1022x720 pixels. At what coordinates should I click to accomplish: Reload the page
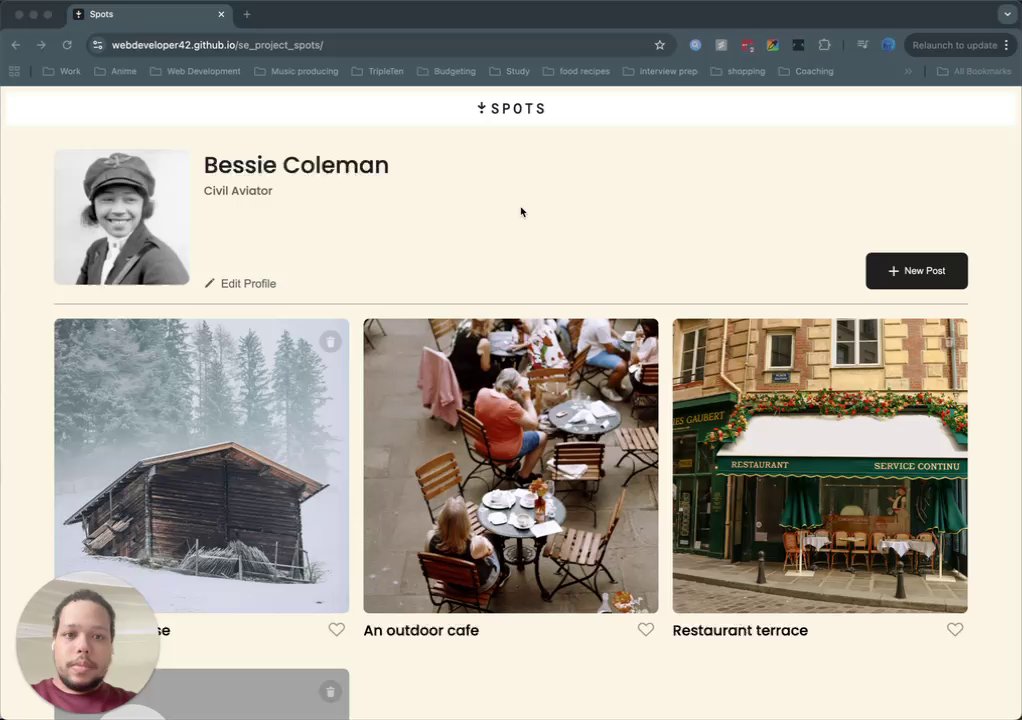[66, 45]
